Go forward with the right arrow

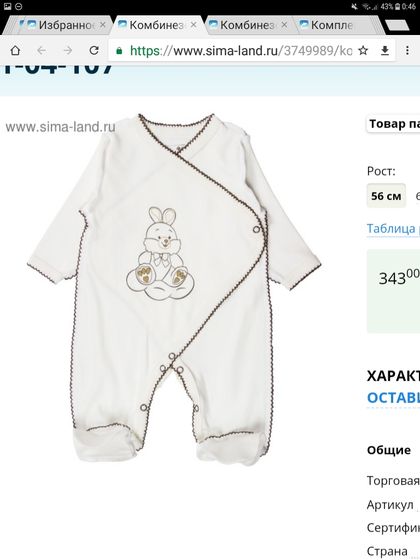(x=68, y=50)
